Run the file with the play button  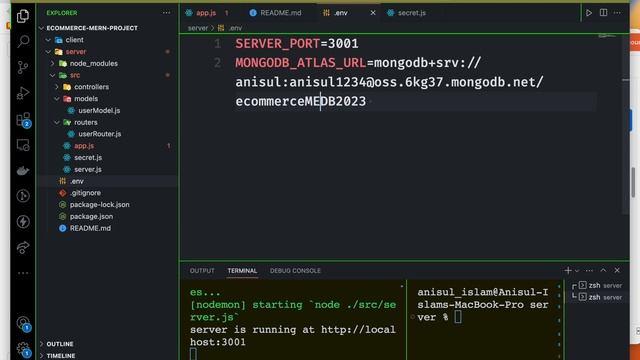pos(589,13)
